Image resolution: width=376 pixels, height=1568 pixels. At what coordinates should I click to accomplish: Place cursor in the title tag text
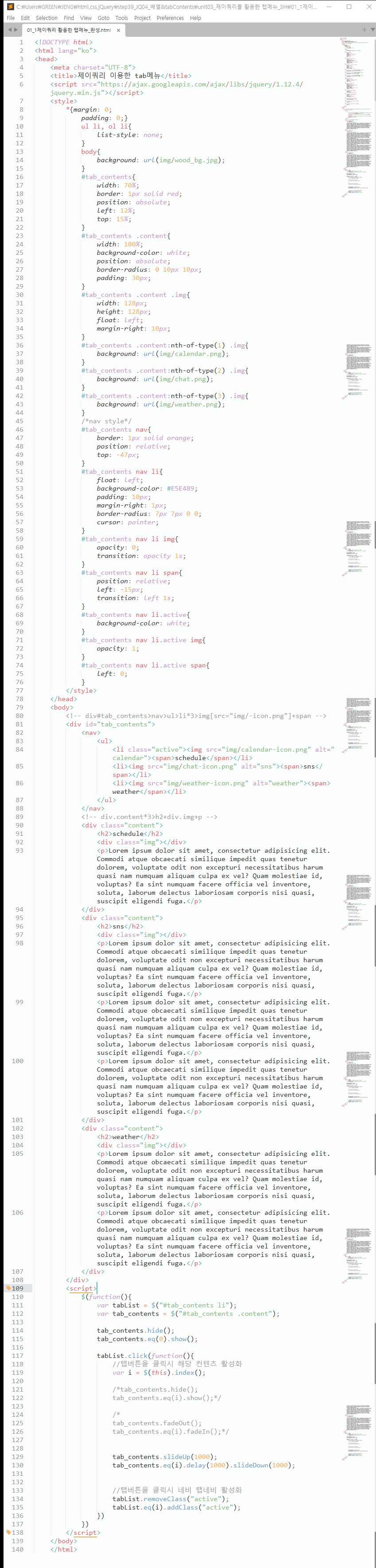point(119,76)
